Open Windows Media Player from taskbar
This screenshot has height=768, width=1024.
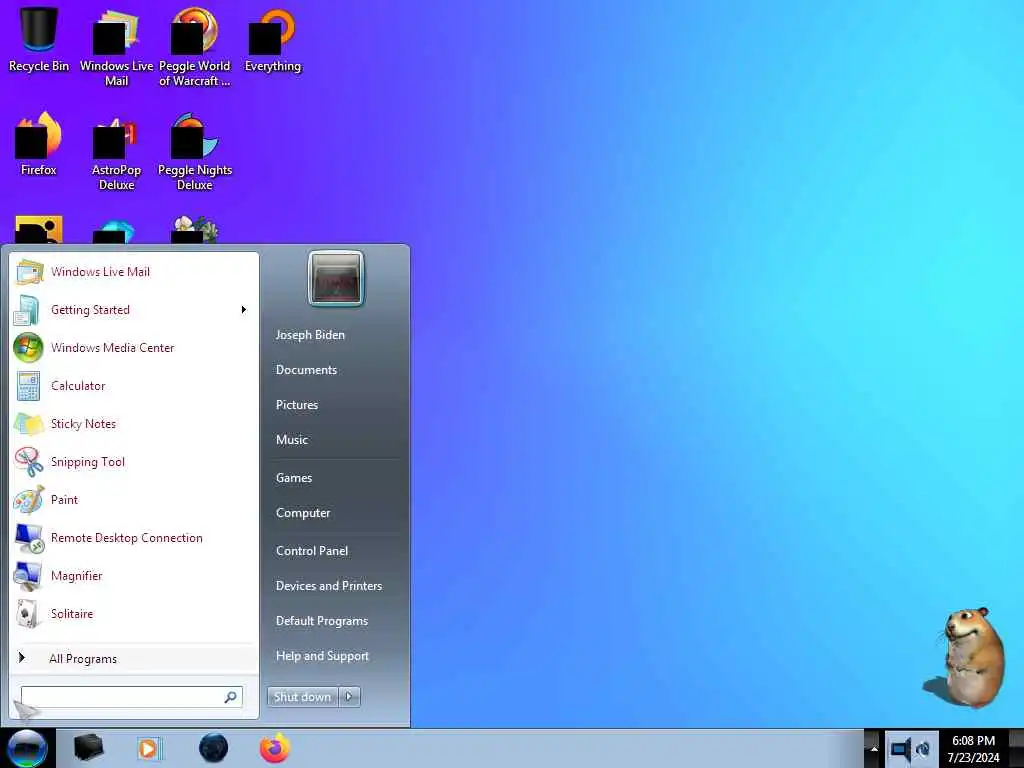click(x=149, y=748)
